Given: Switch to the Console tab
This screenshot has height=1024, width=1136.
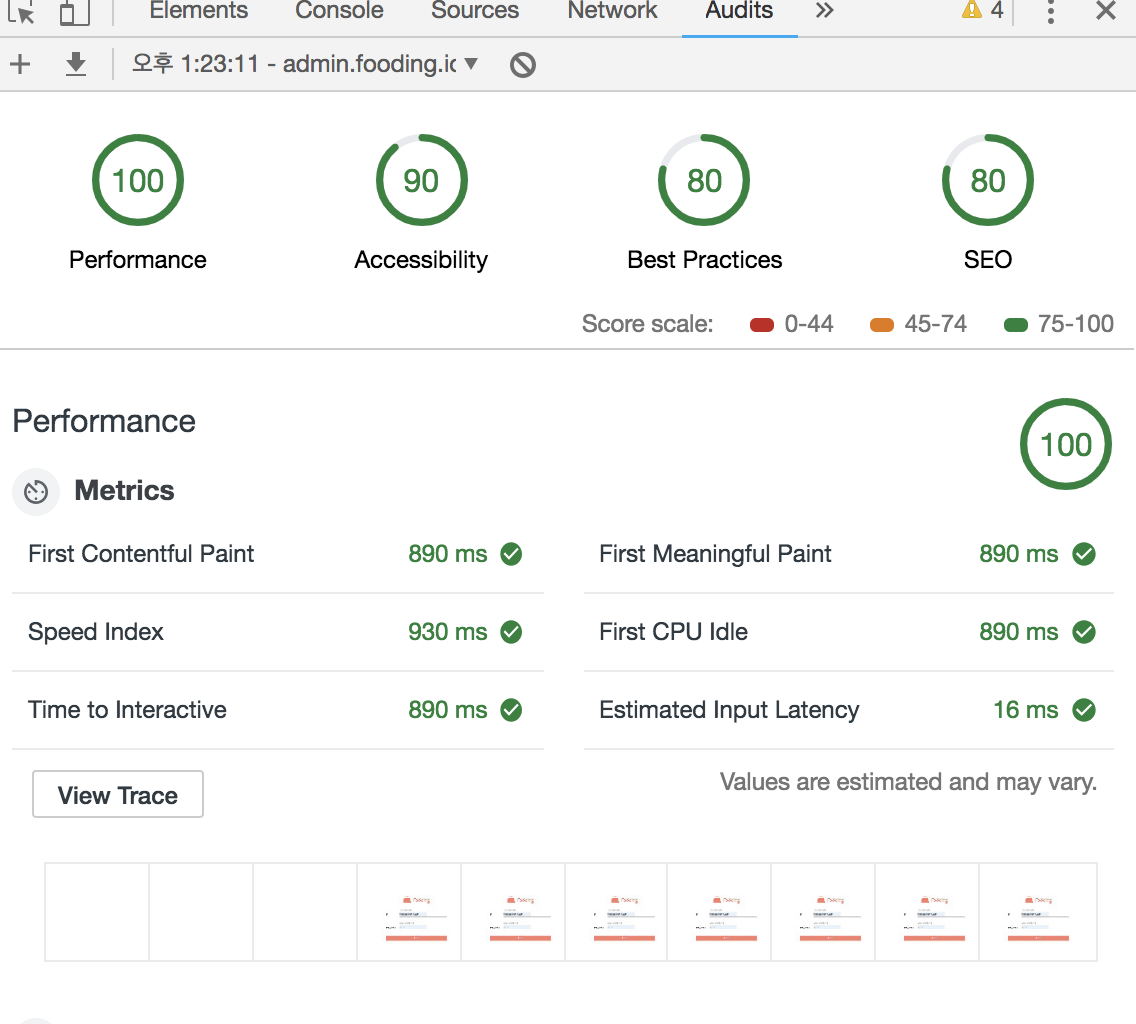Looking at the screenshot, I should tap(339, 11).
